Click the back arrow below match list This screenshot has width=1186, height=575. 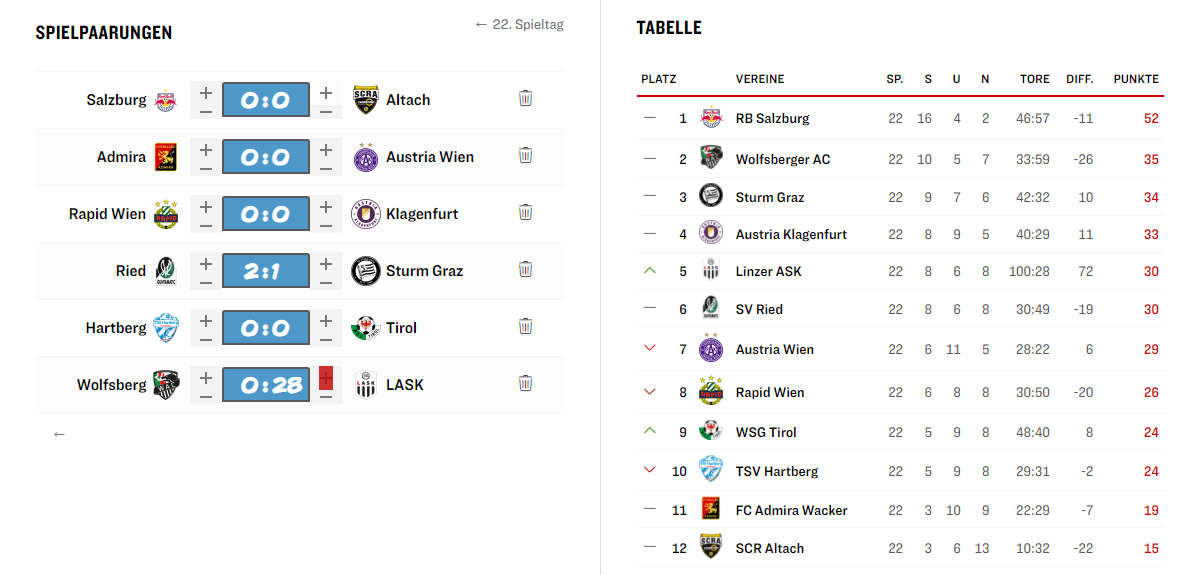point(60,434)
